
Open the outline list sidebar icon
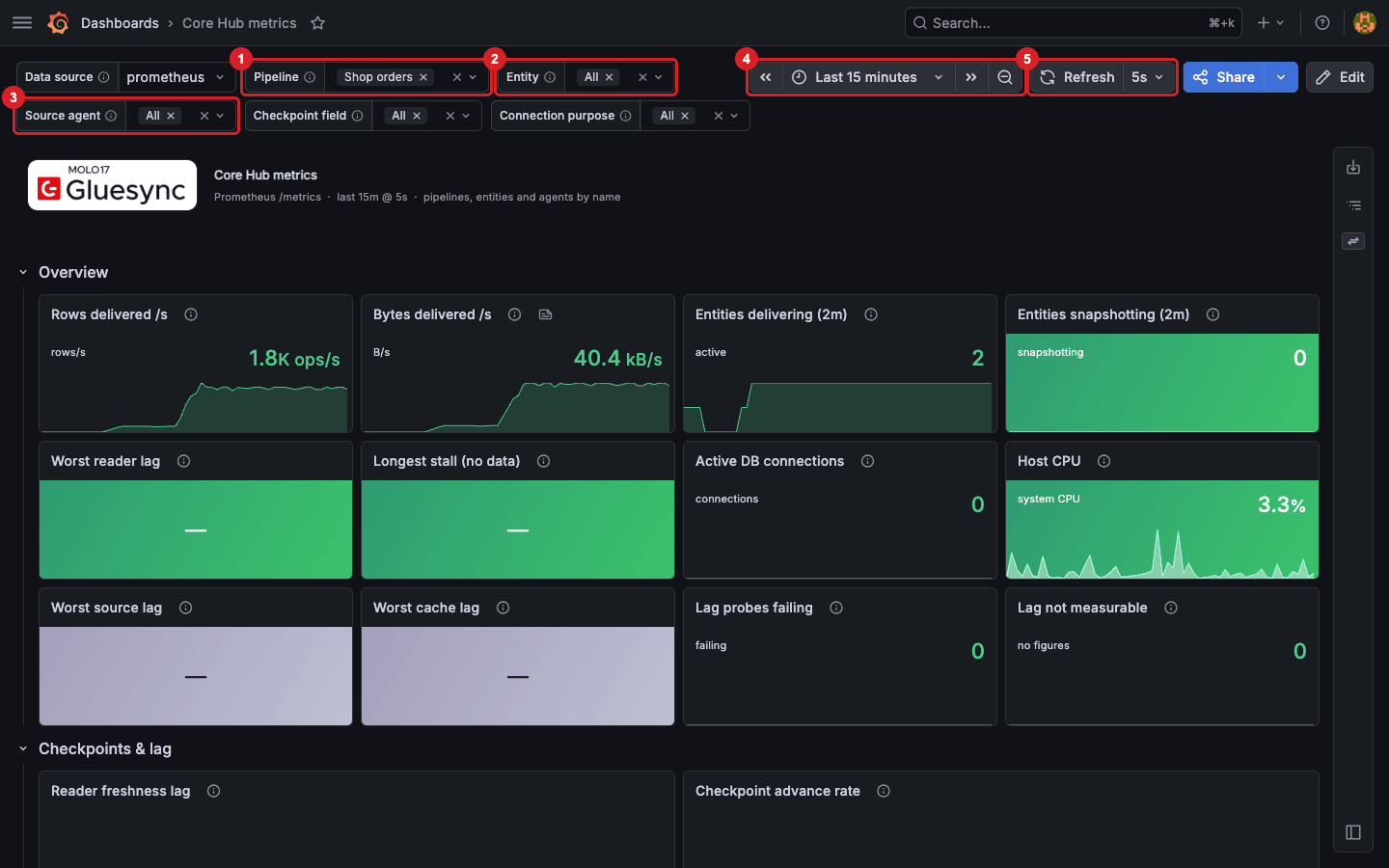click(x=1353, y=204)
